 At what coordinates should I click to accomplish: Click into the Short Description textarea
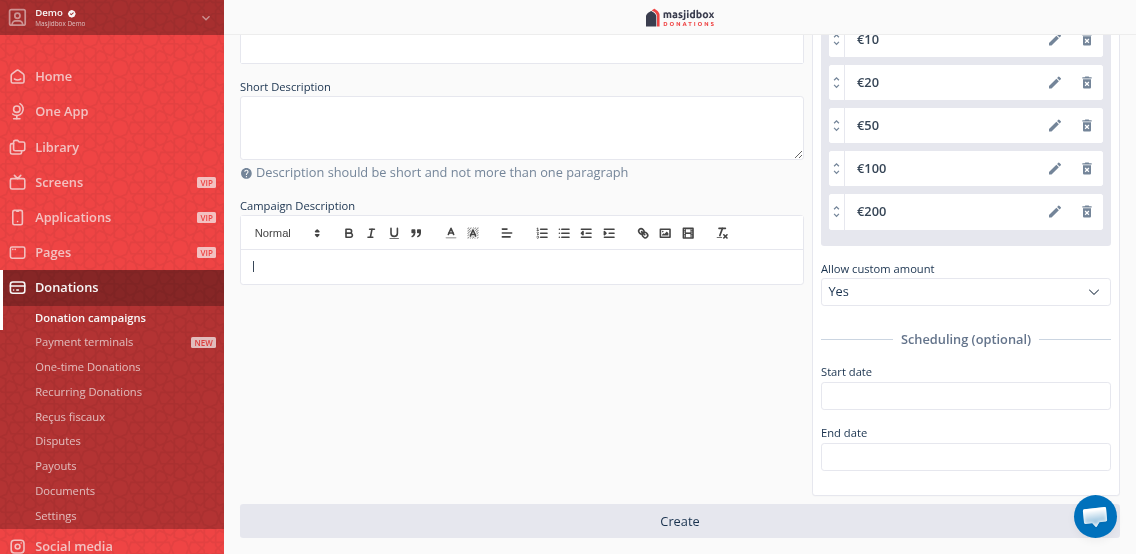click(x=522, y=128)
